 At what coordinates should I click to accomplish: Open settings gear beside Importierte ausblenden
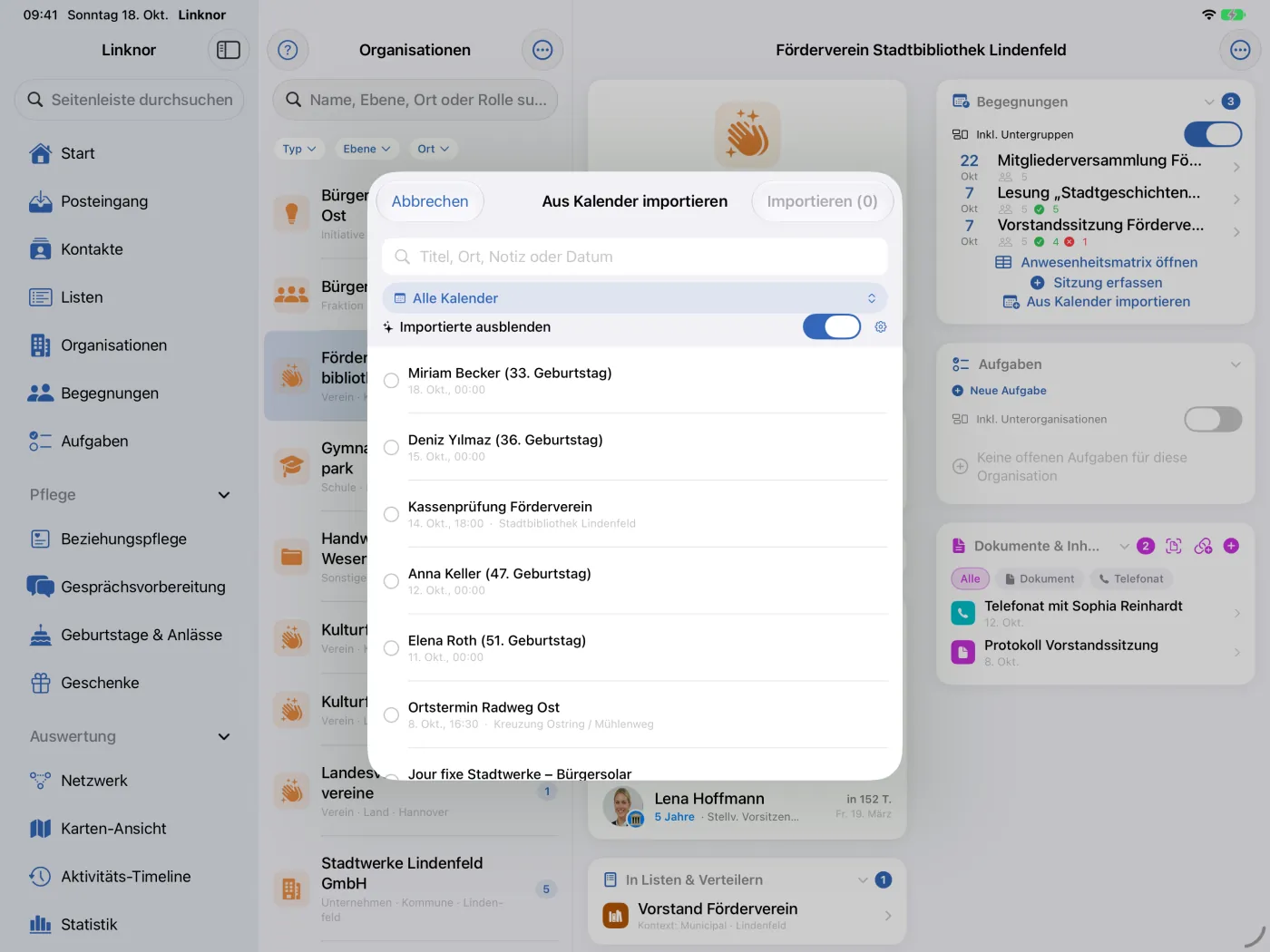(x=880, y=326)
